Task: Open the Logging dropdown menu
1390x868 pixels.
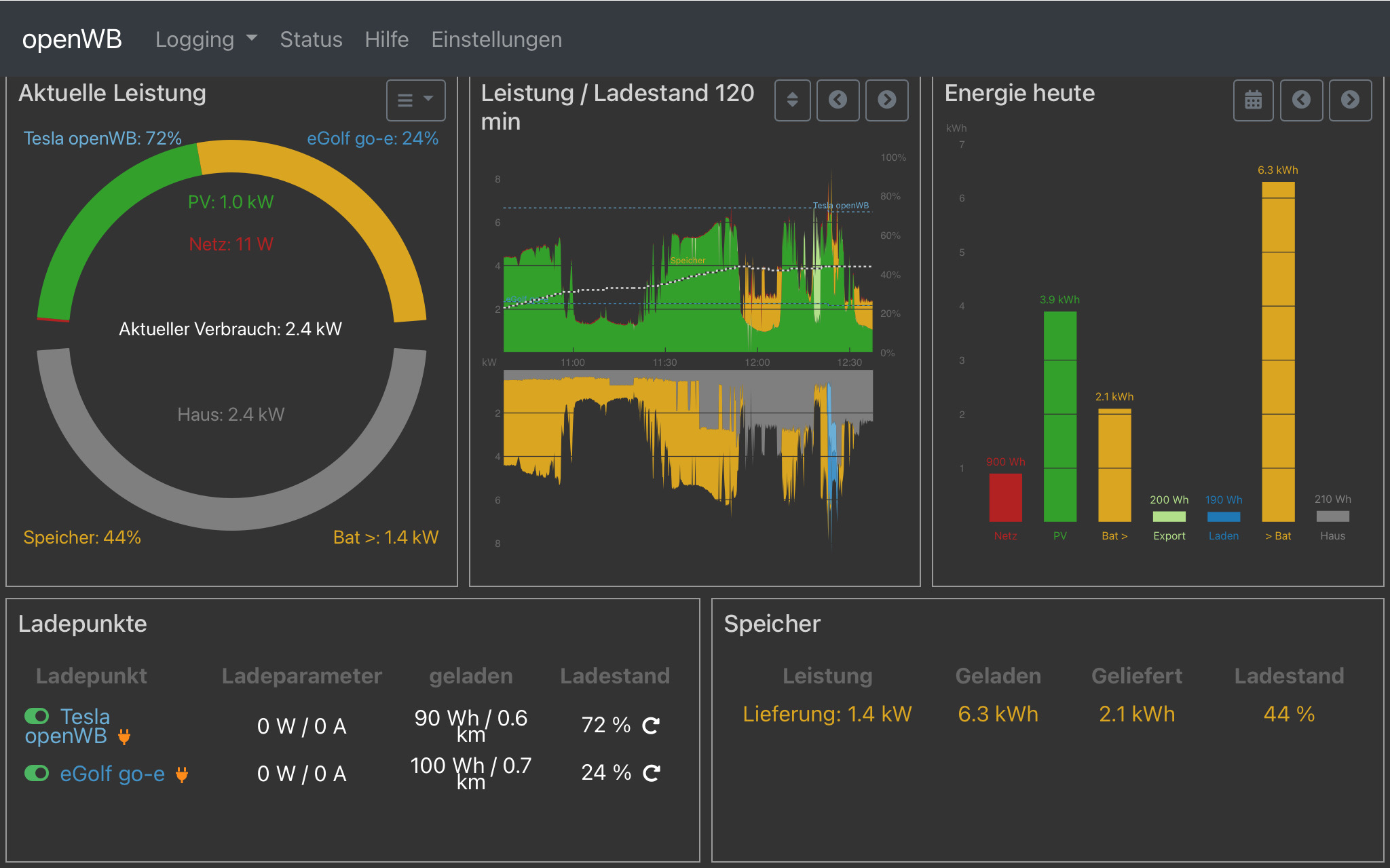Action: (206, 39)
